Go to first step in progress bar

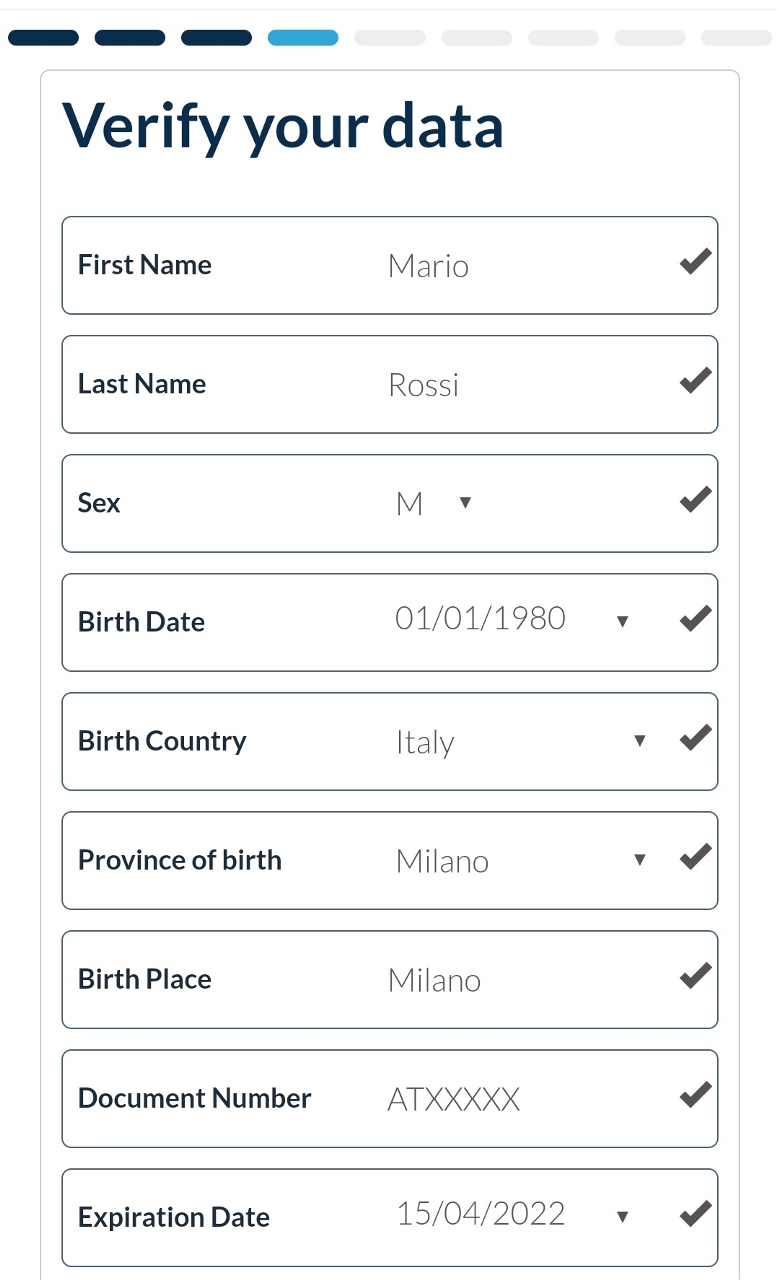point(43,38)
